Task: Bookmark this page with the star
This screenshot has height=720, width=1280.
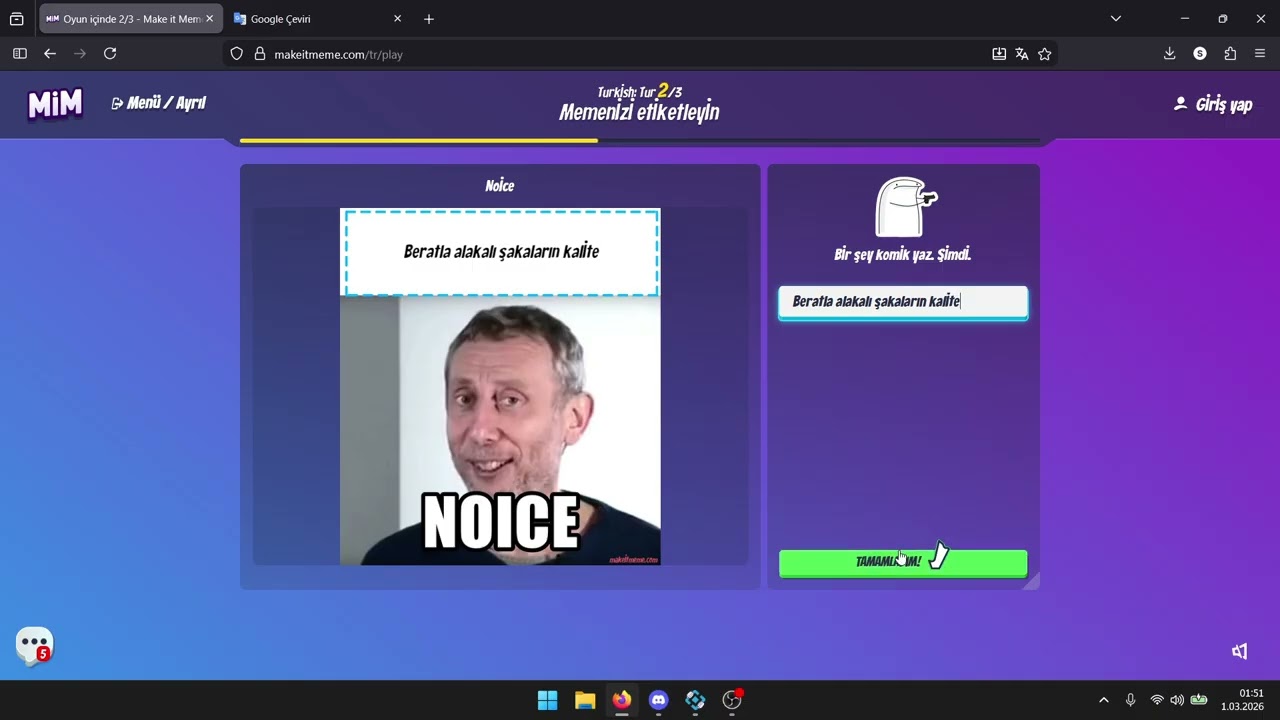Action: click(1045, 54)
